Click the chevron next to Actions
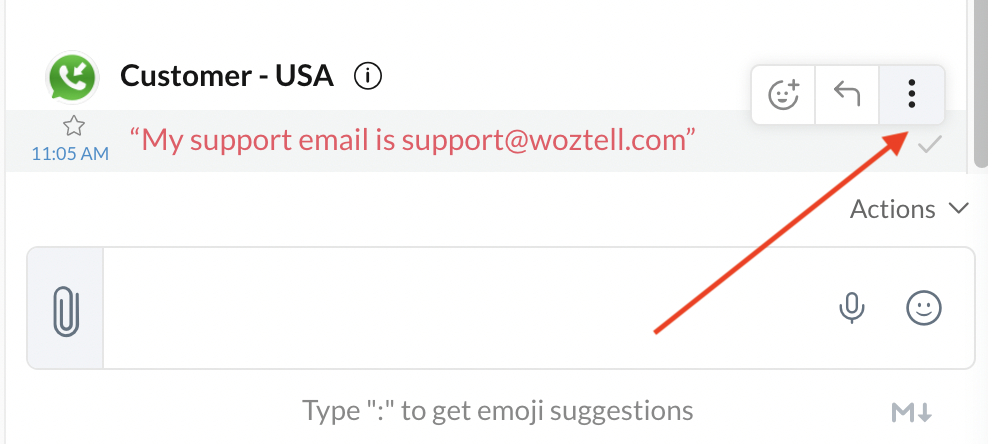 tap(958, 208)
